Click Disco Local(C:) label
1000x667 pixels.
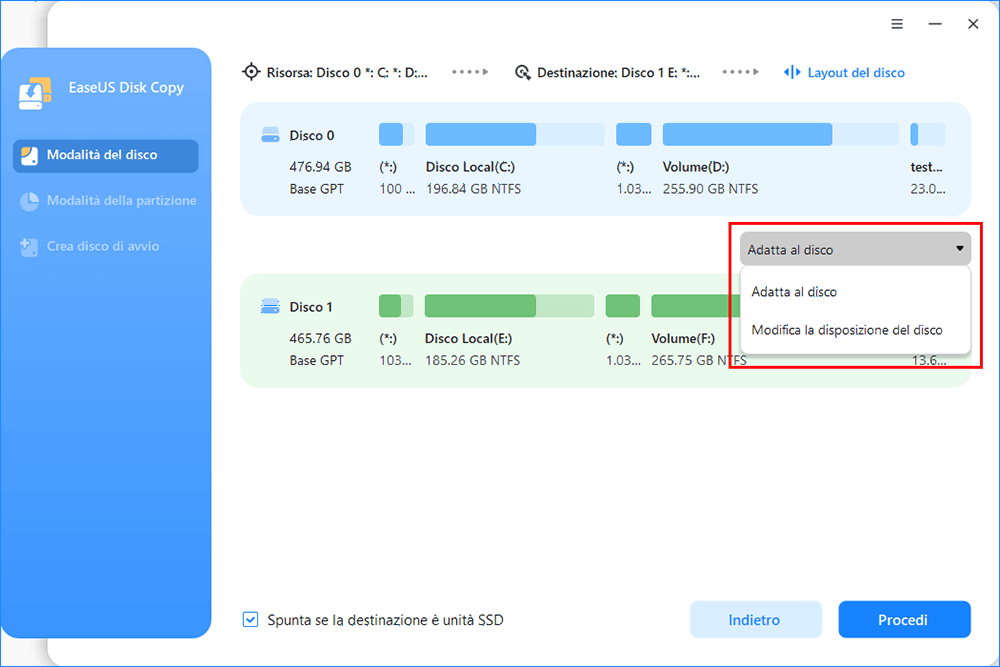pyautogui.click(x=471, y=167)
